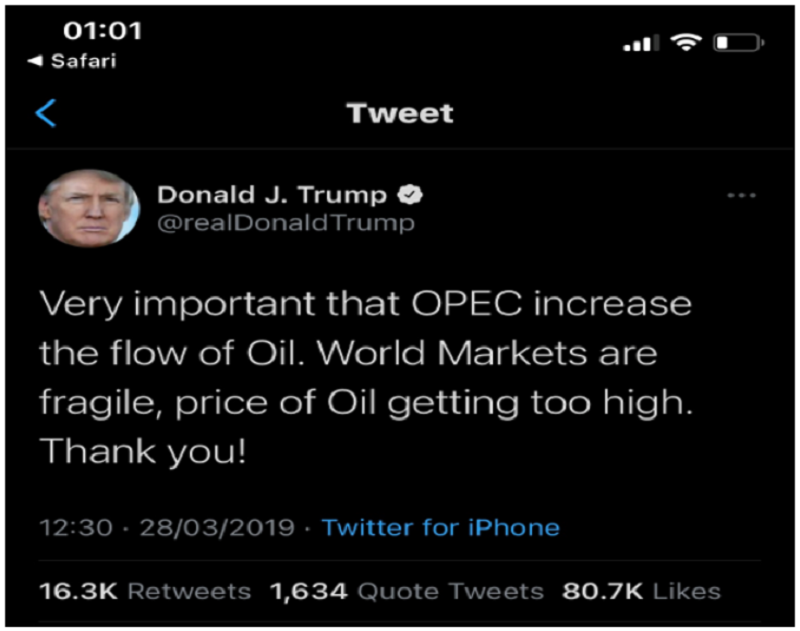View the 1,634 Quote Tweets list
The image size is (800, 631).
[x=406, y=591]
